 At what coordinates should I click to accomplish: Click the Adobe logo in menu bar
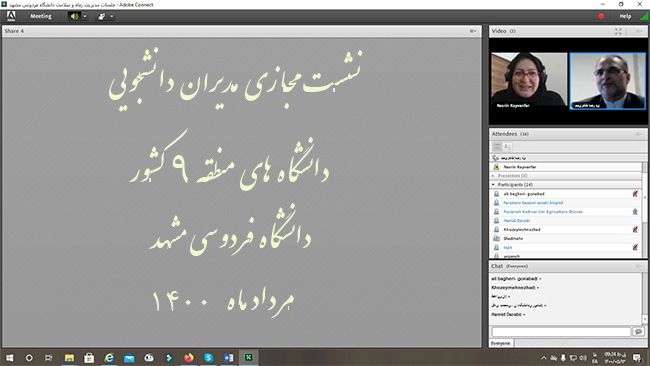11,16
